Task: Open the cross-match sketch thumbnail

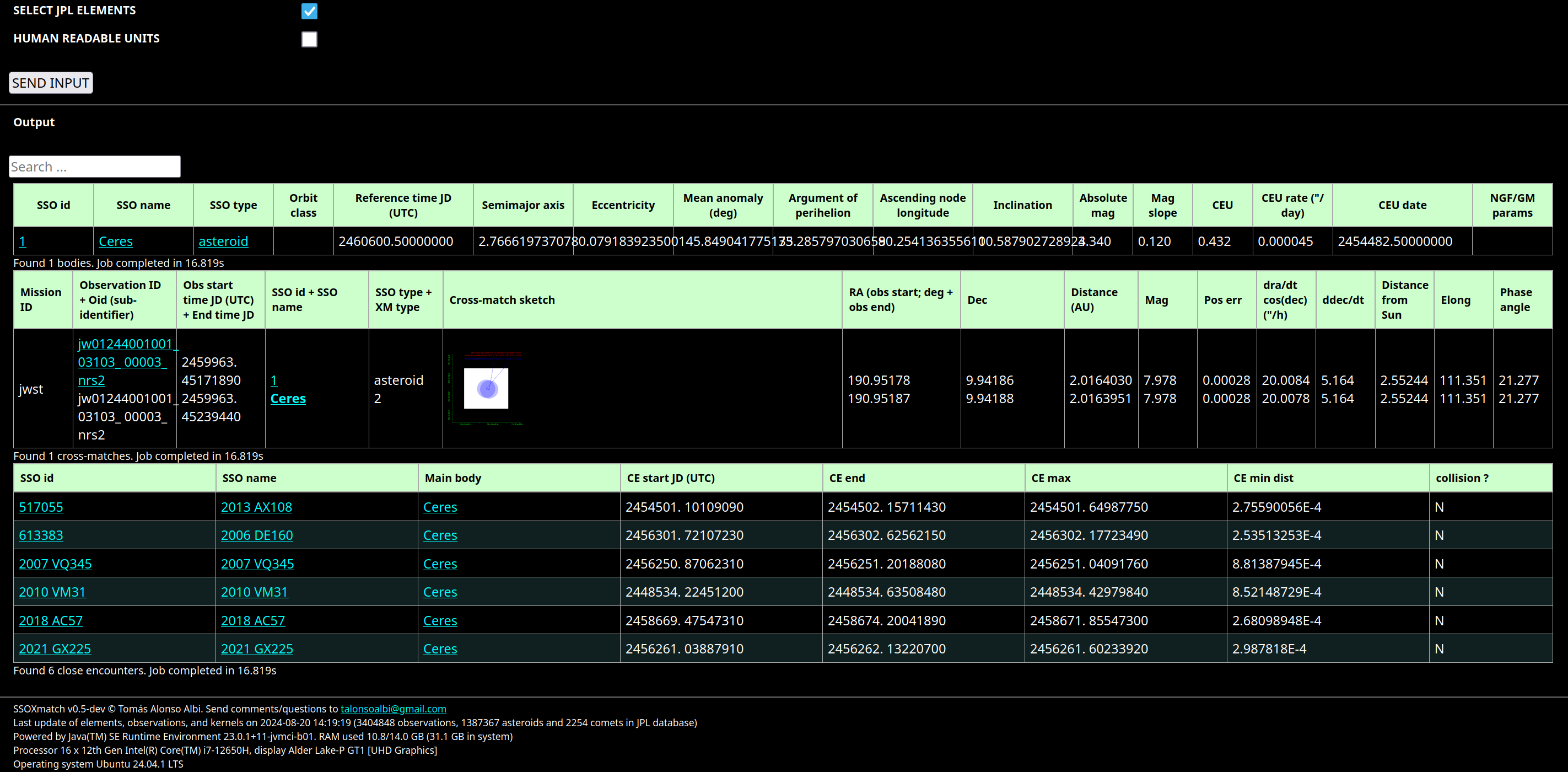Action: click(486, 388)
